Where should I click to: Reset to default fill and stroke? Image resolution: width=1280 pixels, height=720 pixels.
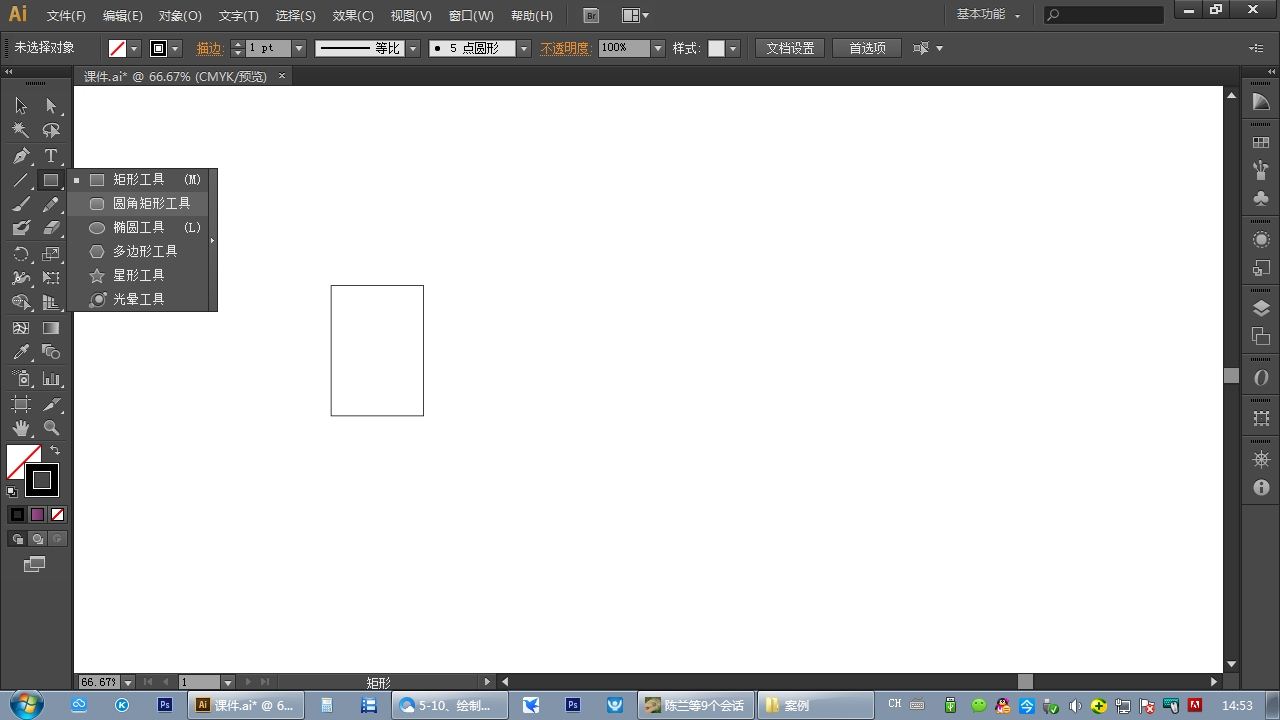coord(12,491)
